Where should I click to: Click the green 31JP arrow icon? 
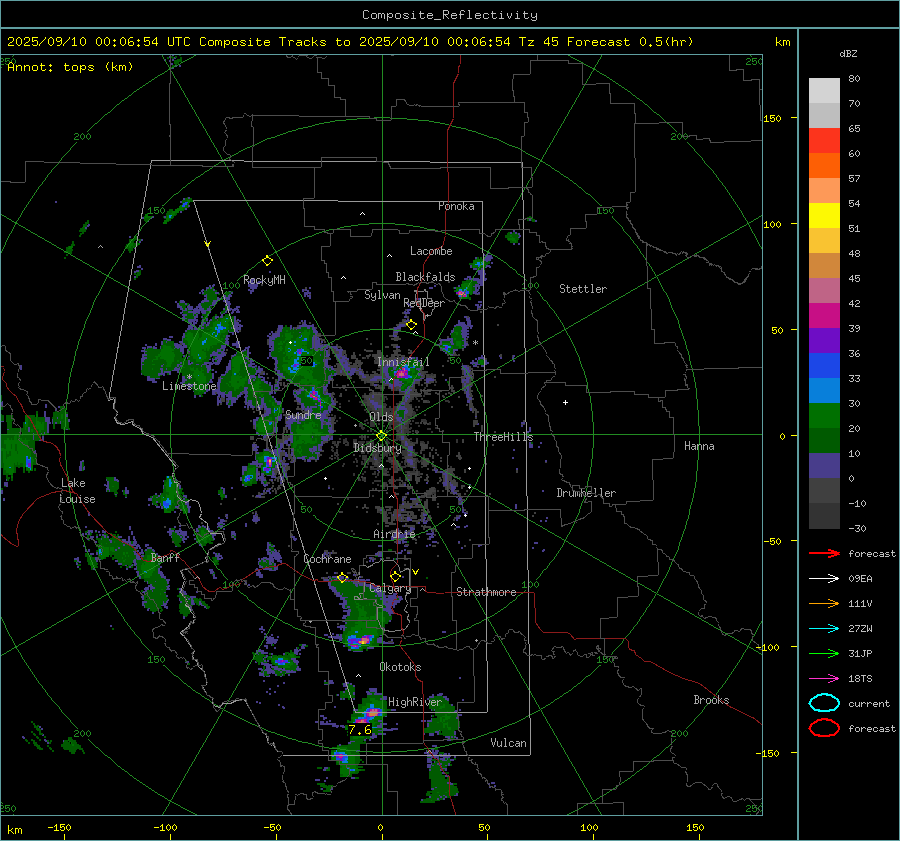[x=824, y=653]
